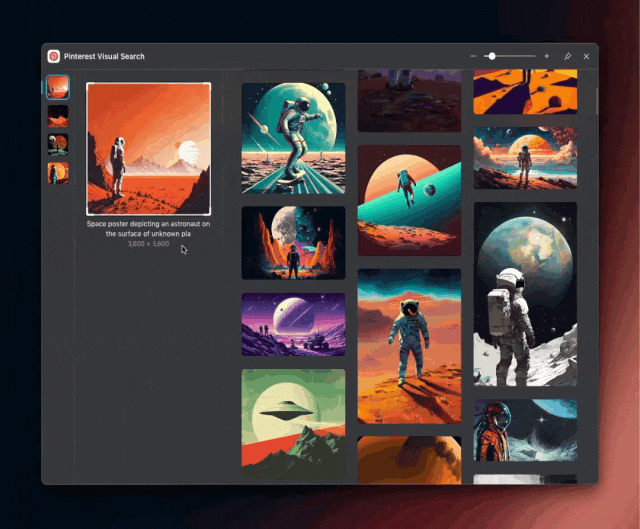Image resolution: width=640 pixels, height=529 pixels.
Task: Open the green UFO over mountains result
Action: coord(293,424)
